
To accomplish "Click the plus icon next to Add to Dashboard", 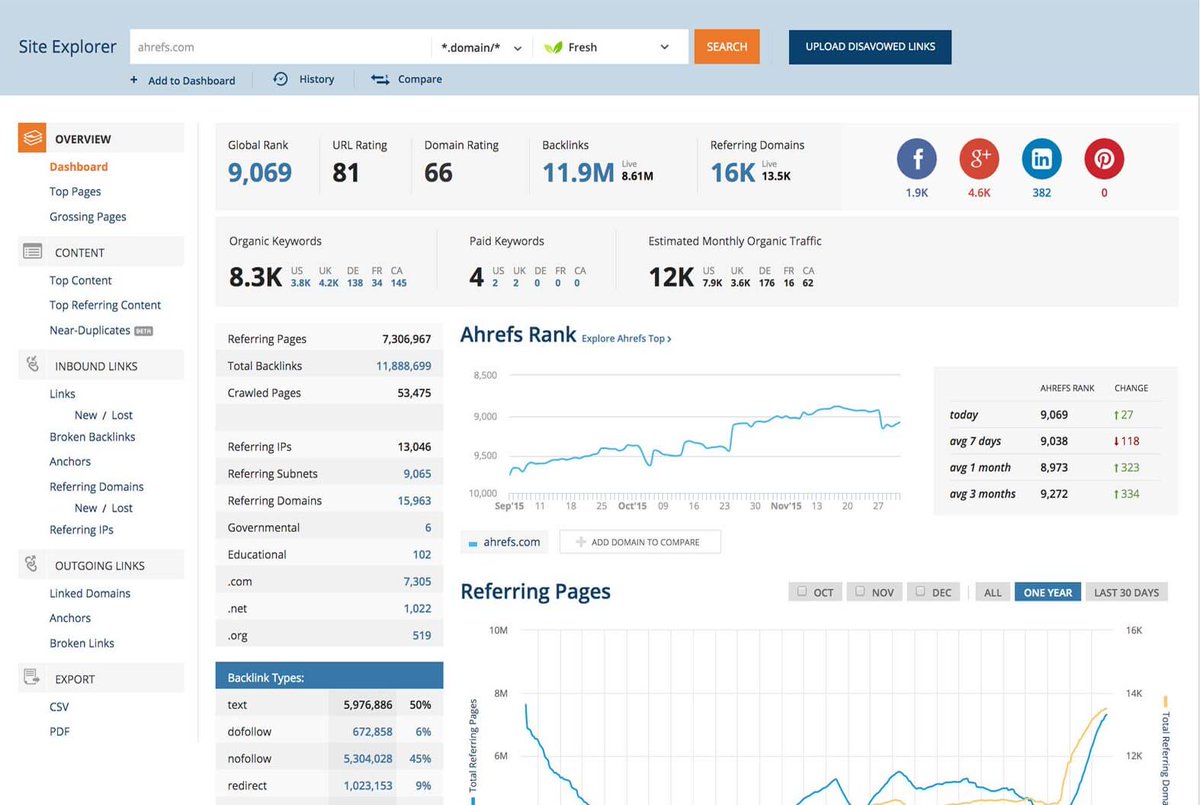I will 134,80.
